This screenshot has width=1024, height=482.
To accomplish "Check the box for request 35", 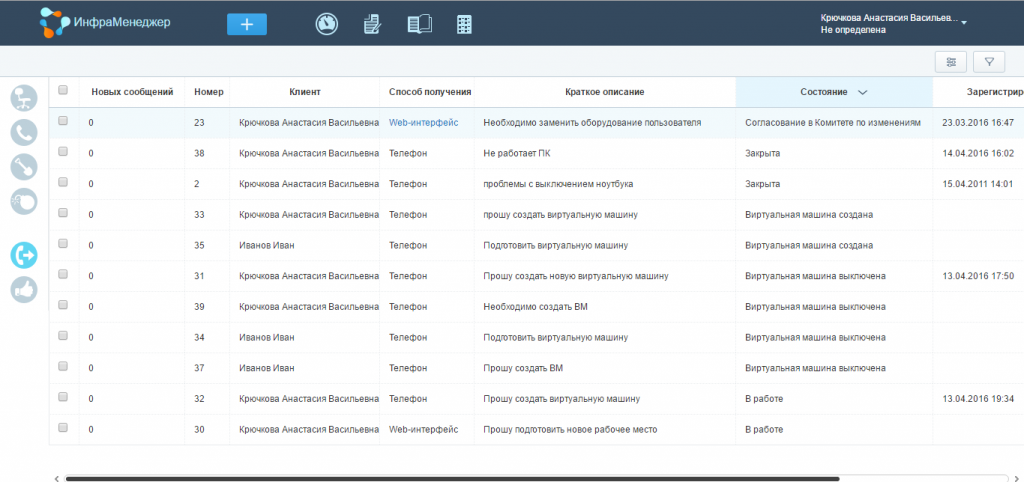I will coord(63,244).
